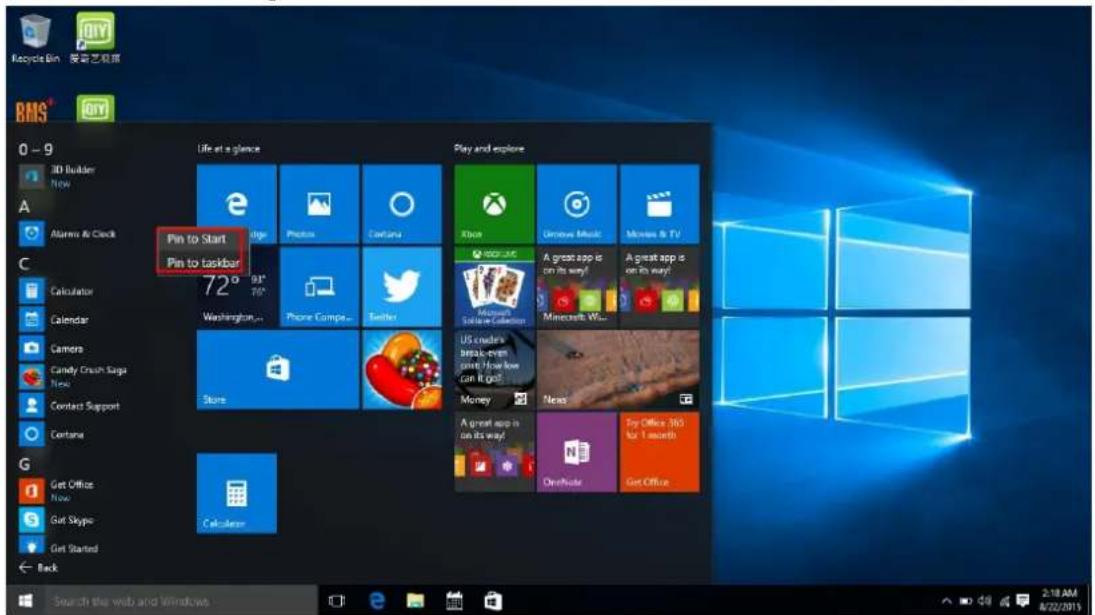The height and width of the screenshot is (615, 1095).
Task: Open the Candy Crush Saga tile
Action: (402, 369)
